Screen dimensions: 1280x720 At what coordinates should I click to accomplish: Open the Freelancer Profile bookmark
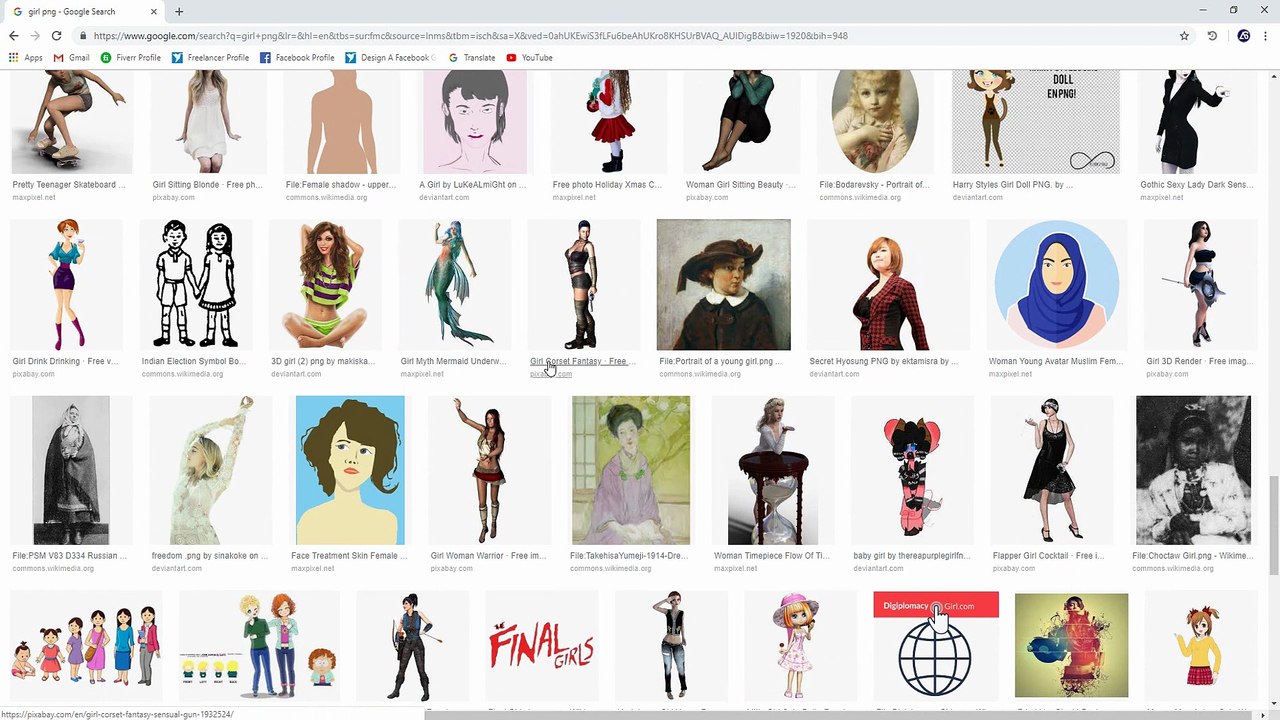click(x=211, y=58)
